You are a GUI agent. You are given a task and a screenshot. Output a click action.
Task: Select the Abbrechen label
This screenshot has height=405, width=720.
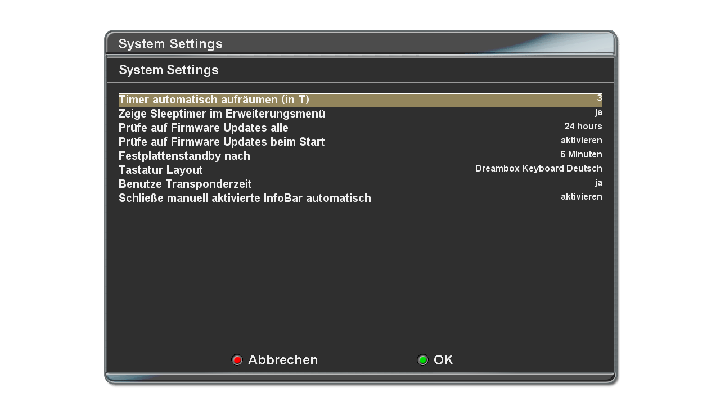coord(283,360)
